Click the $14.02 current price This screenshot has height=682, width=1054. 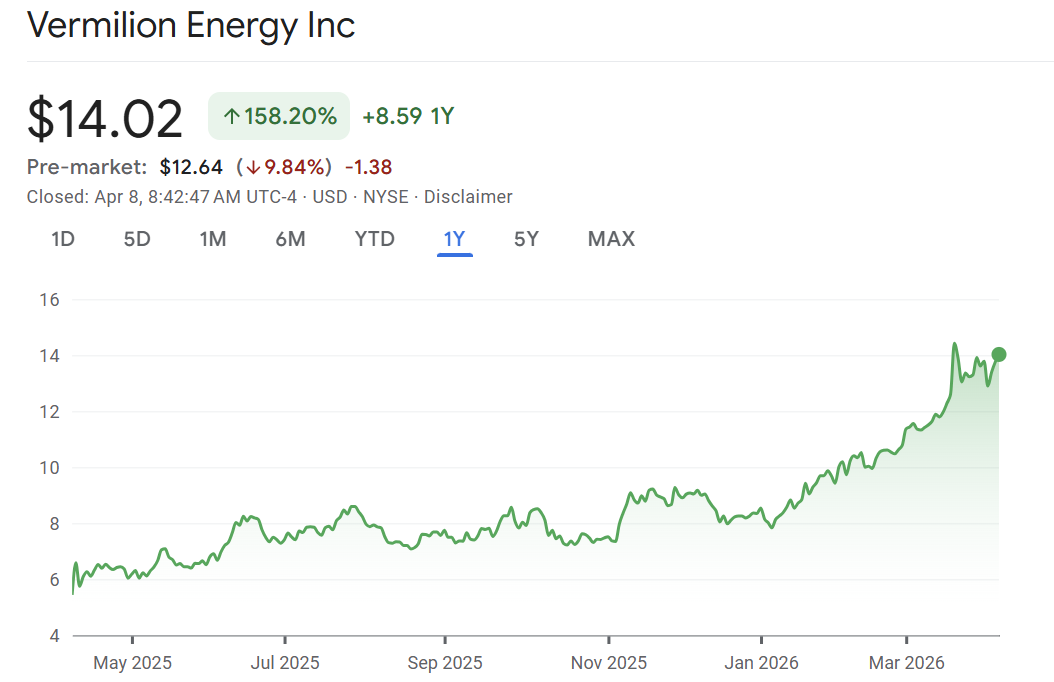(105, 119)
